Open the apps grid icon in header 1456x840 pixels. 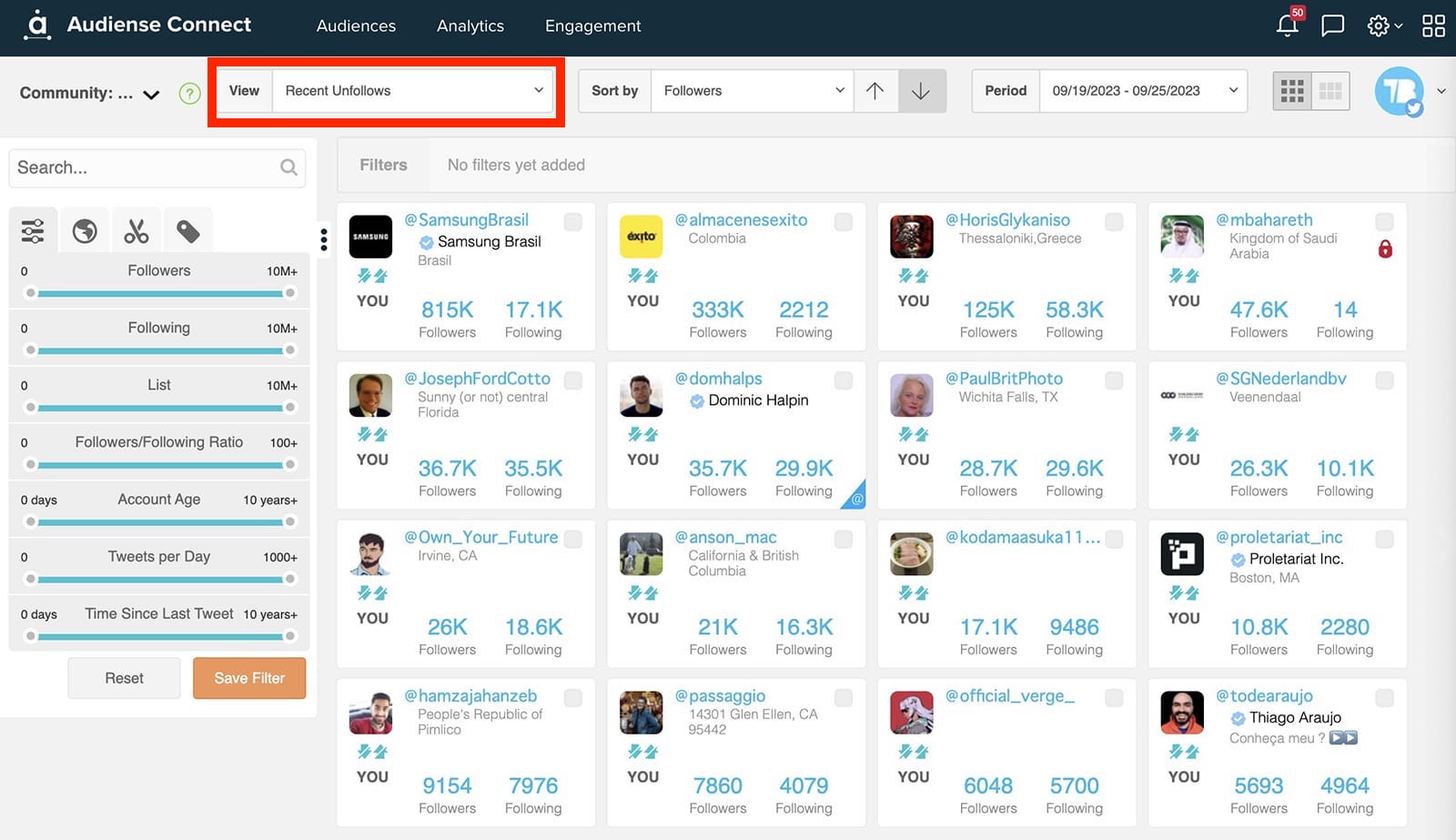pyautogui.click(x=1433, y=25)
